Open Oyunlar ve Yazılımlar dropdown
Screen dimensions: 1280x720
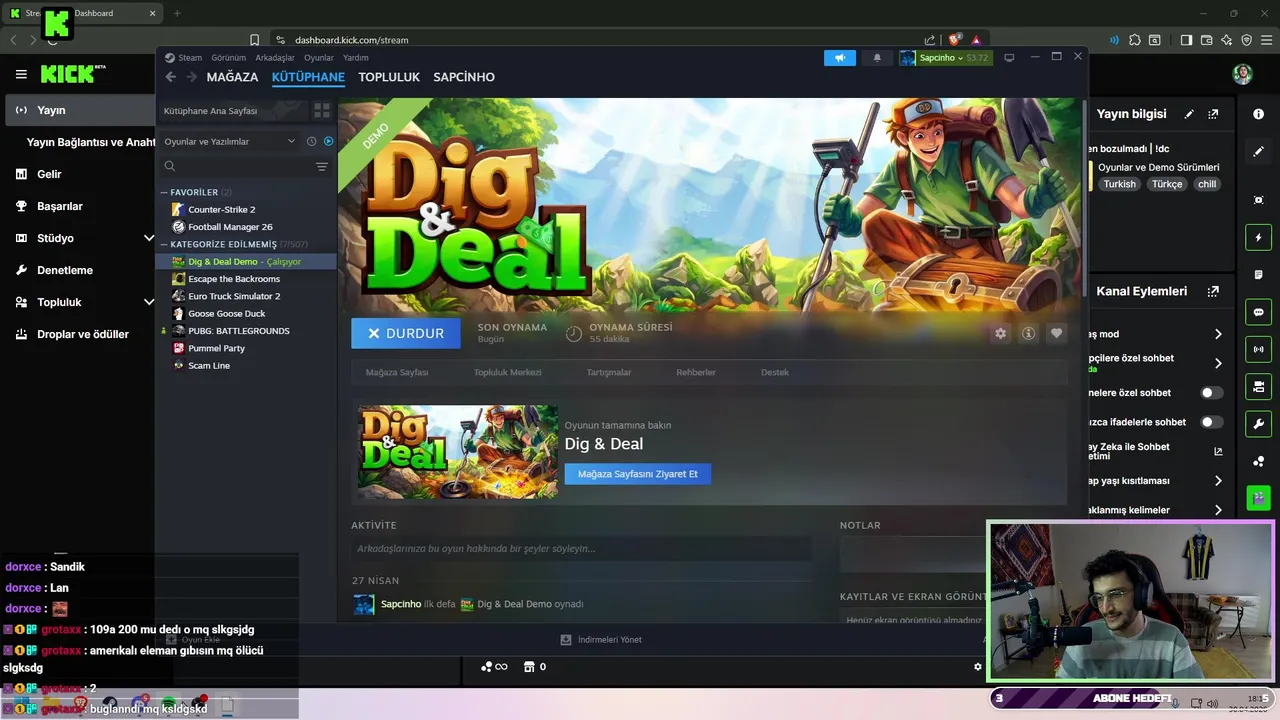pyautogui.click(x=230, y=141)
